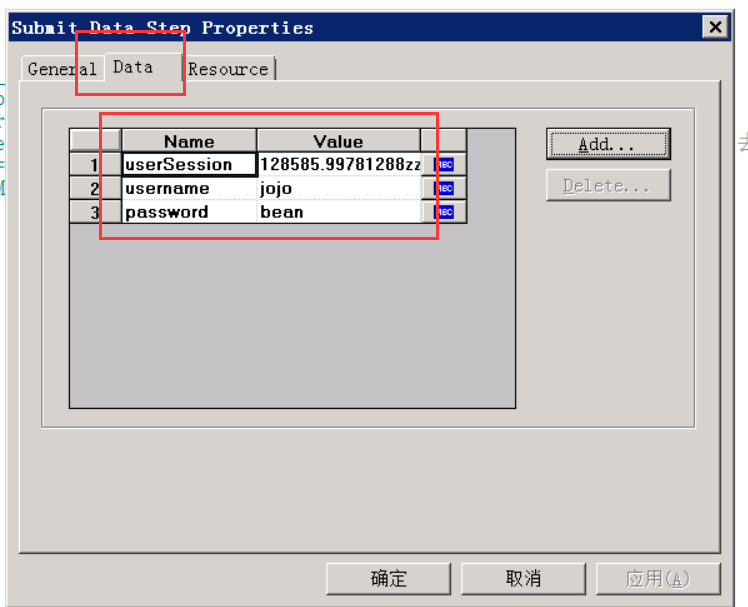Click the ABC icon in the username row
Viewport: 748px width, 607px height.
[x=443, y=188]
